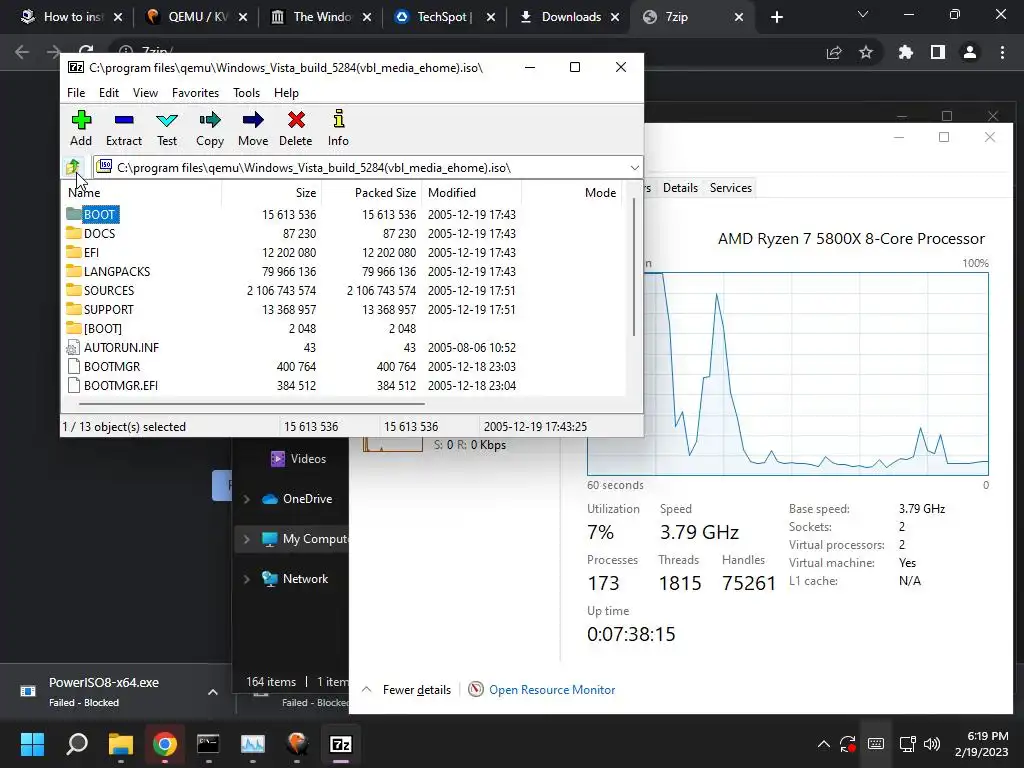This screenshot has width=1024, height=768.
Task: Select the BOOT folder row
Action: pos(345,214)
